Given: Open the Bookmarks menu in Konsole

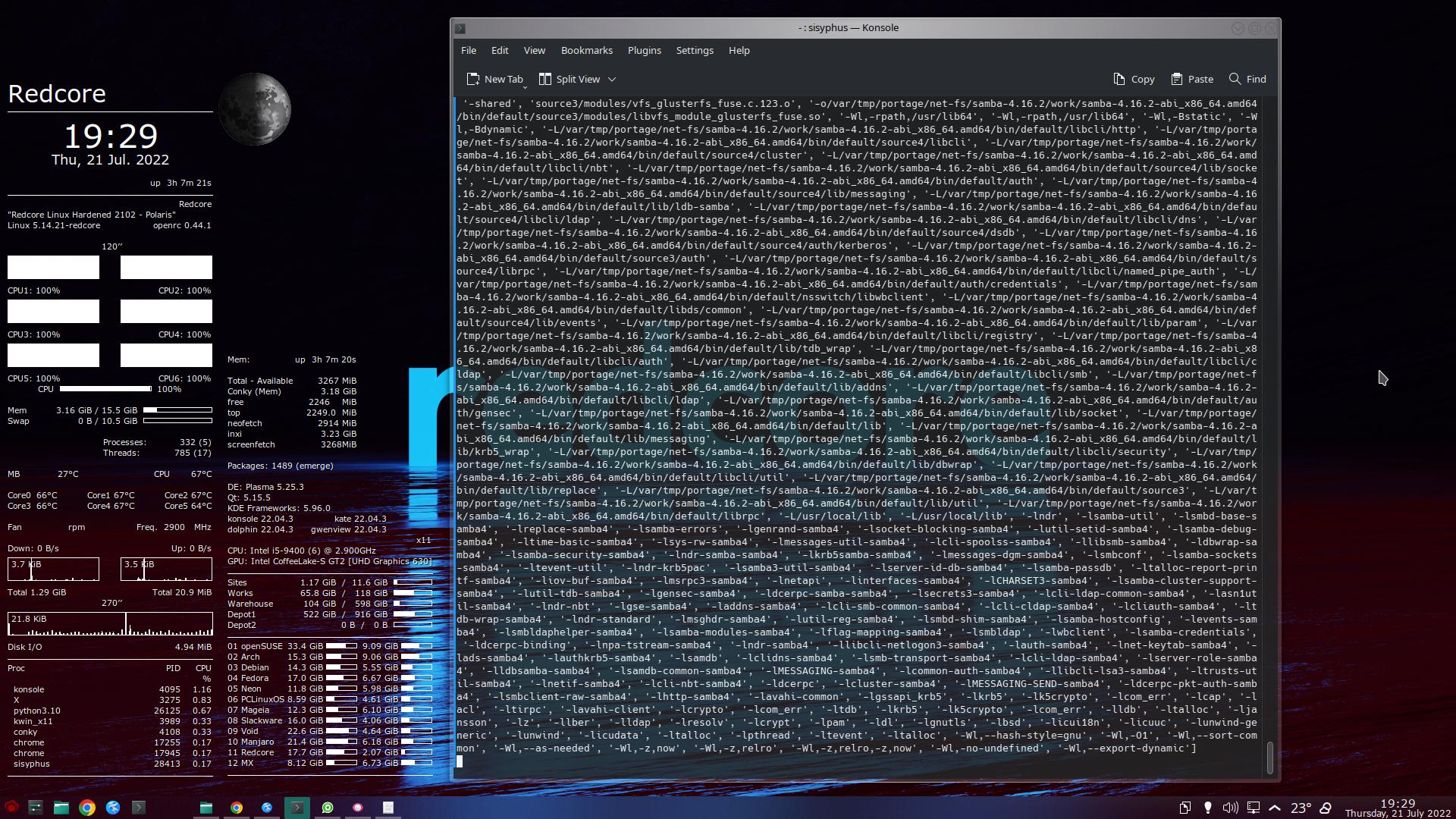Looking at the screenshot, I should (587, 50).
